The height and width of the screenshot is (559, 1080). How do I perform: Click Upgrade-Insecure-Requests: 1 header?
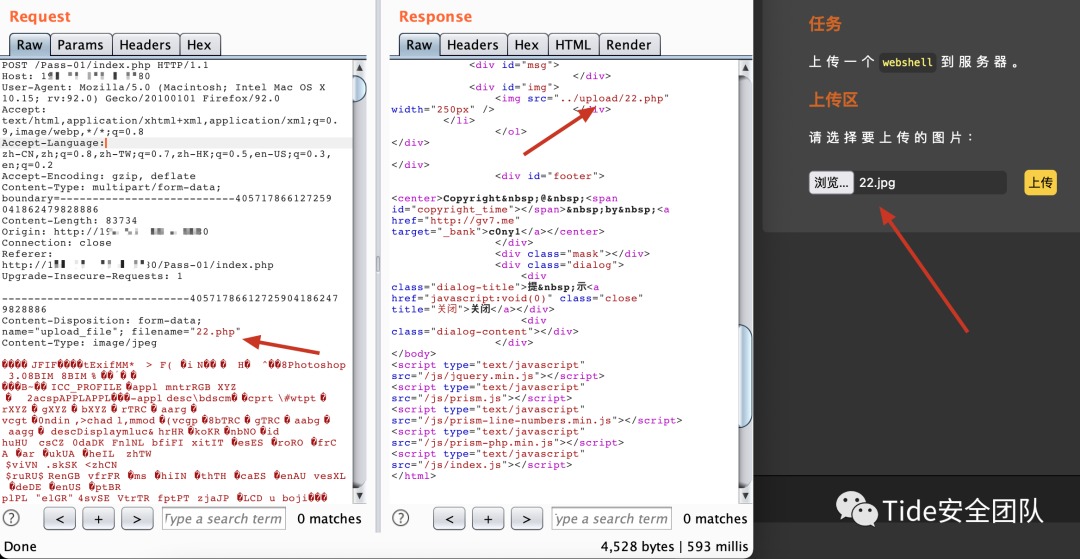[92, 276]
